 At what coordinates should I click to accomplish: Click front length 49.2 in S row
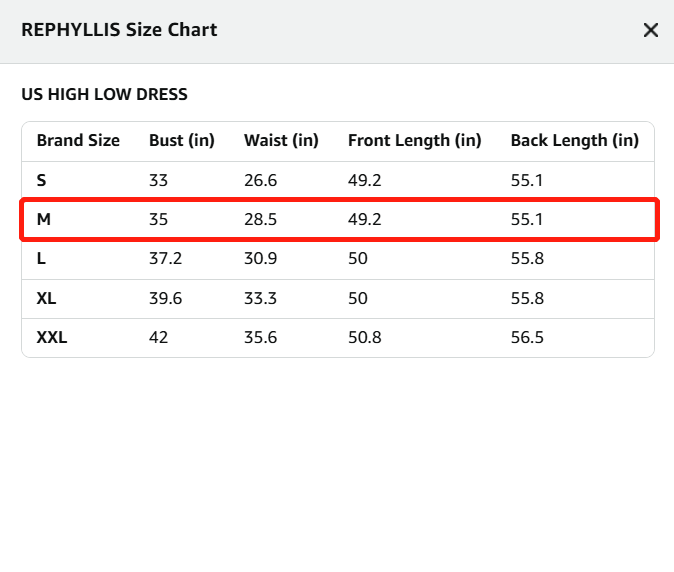(x=365, y=180)
